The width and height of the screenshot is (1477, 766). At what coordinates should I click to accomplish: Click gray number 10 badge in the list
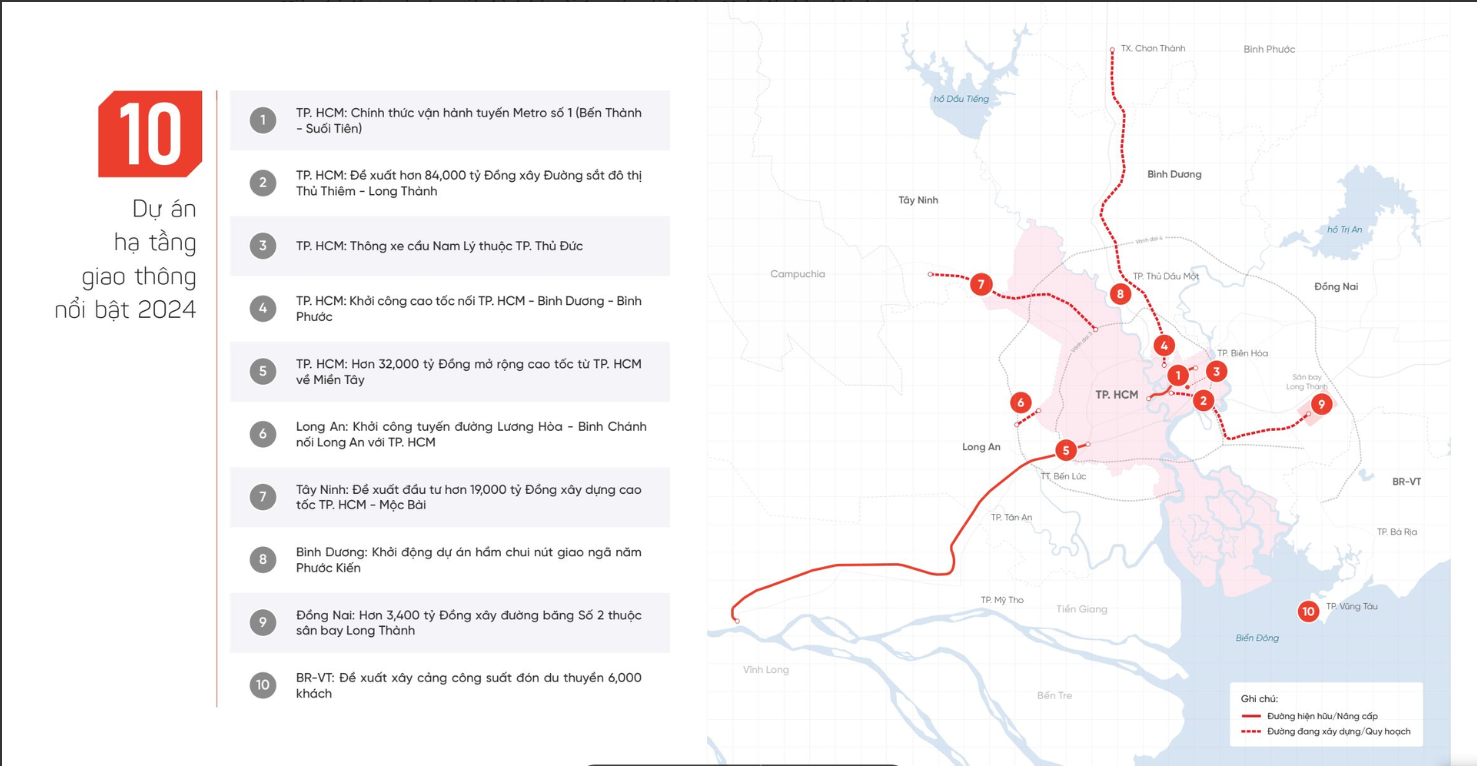pos(263,685)
